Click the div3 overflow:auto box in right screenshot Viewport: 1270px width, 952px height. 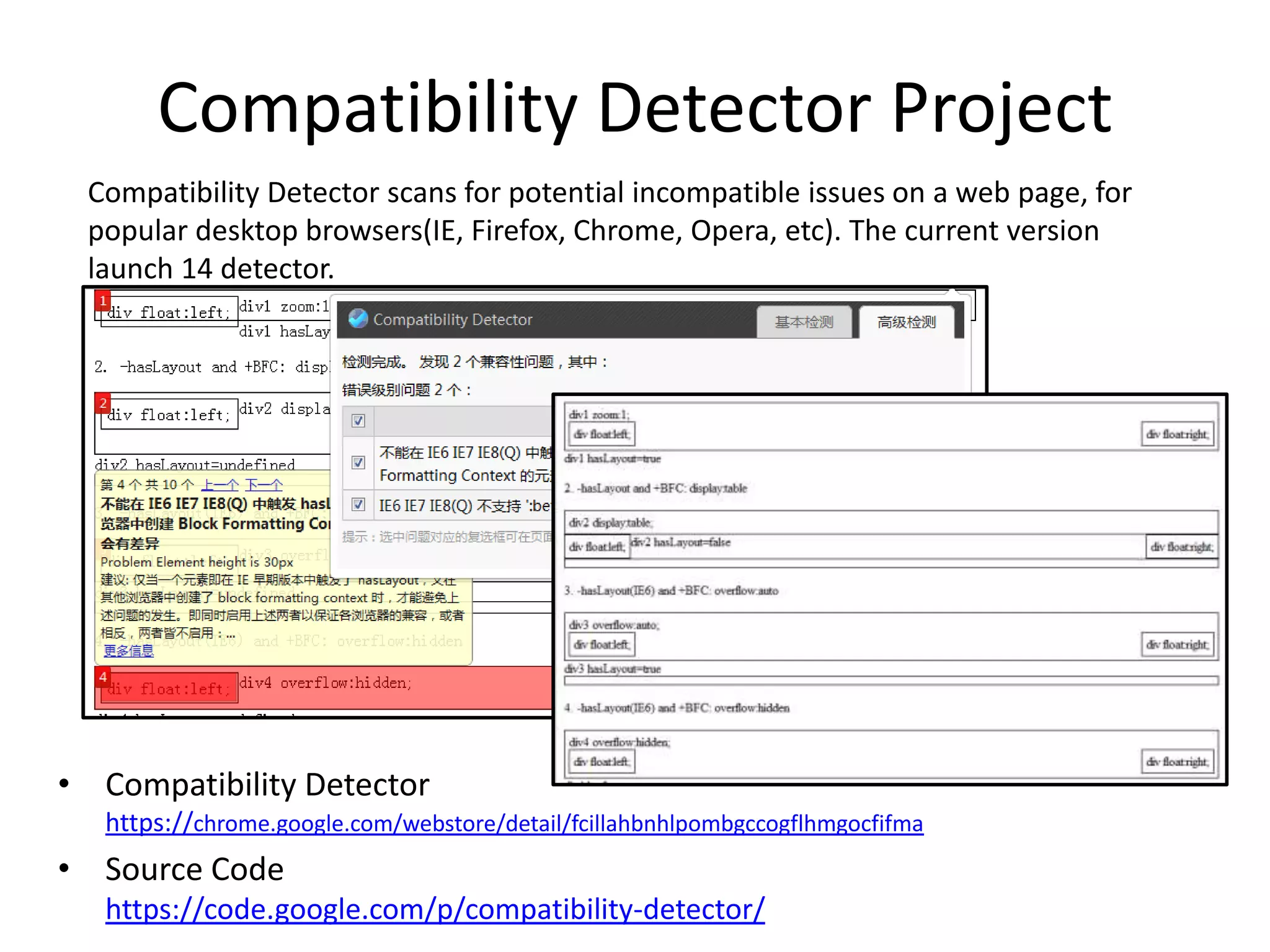coord(890,635)
